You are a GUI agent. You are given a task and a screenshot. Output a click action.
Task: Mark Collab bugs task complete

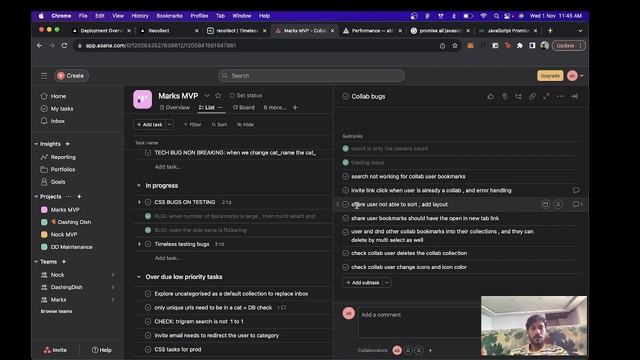point(345,97)
